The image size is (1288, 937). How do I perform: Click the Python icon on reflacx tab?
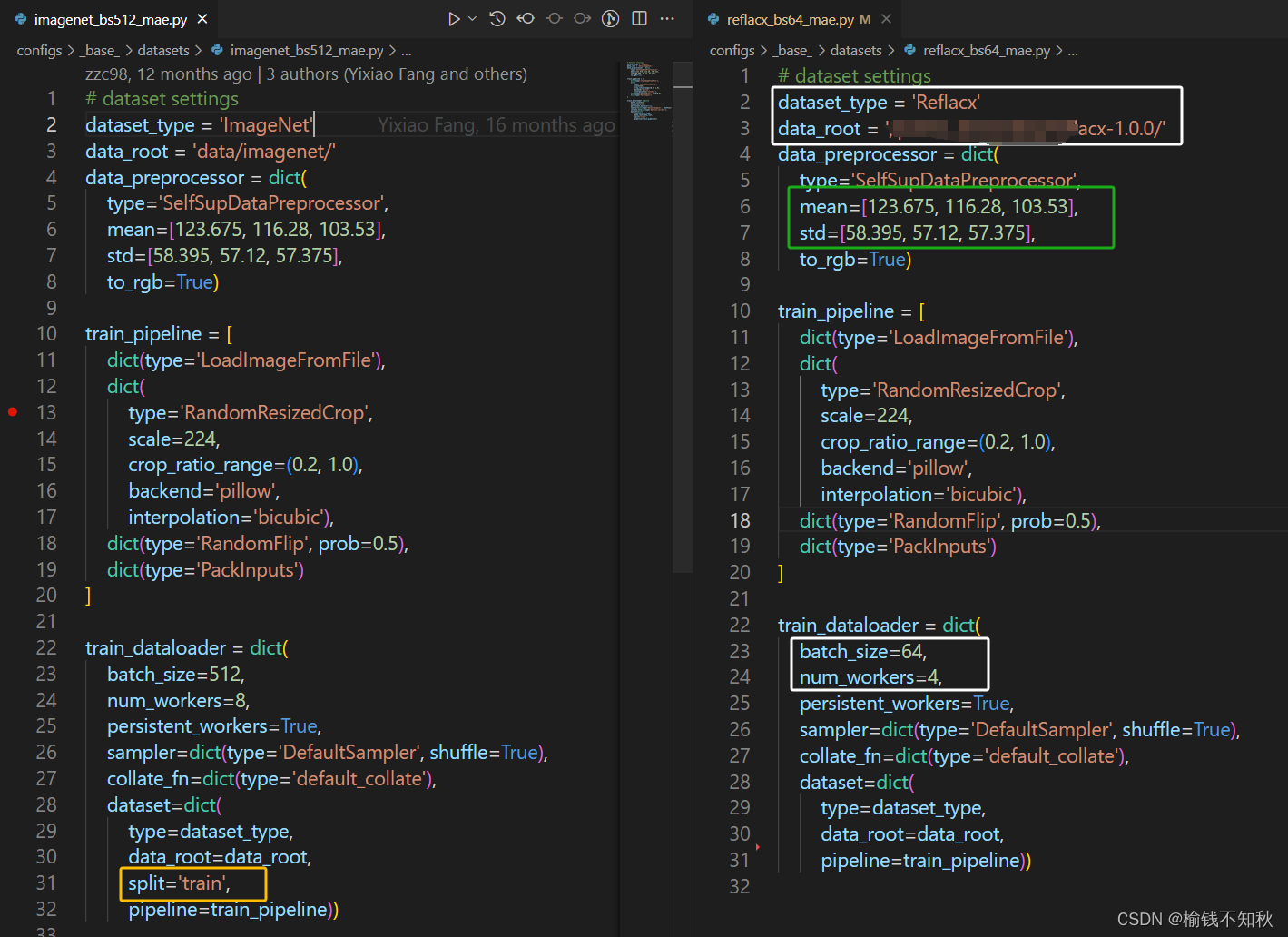(x=713, y=19)
